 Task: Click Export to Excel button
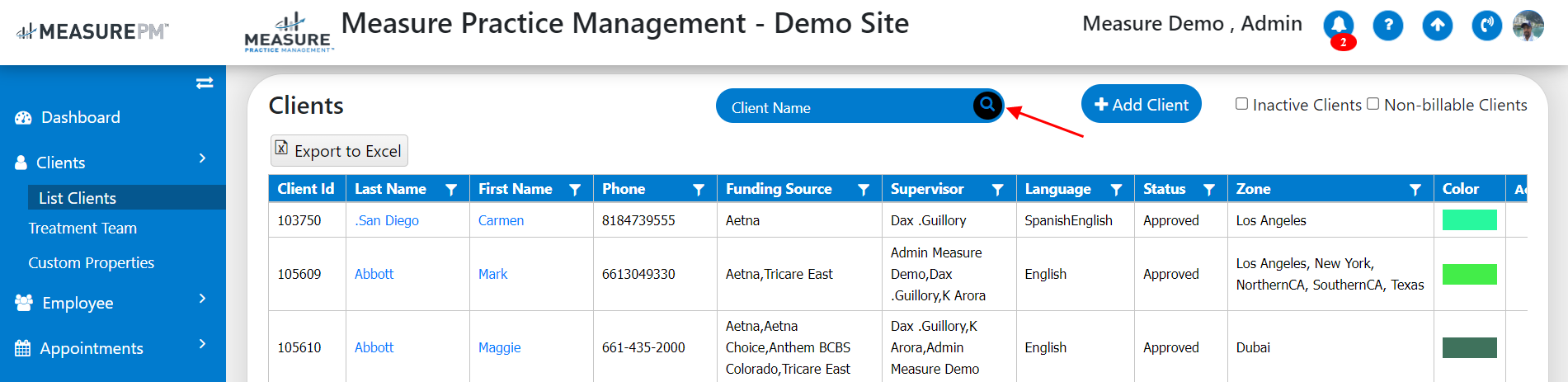pos(339,150)
